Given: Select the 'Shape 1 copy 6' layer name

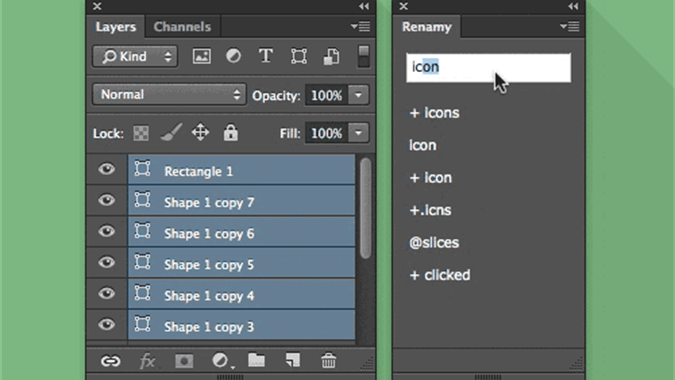Looking at the screenshot, I should pos(209,234).
